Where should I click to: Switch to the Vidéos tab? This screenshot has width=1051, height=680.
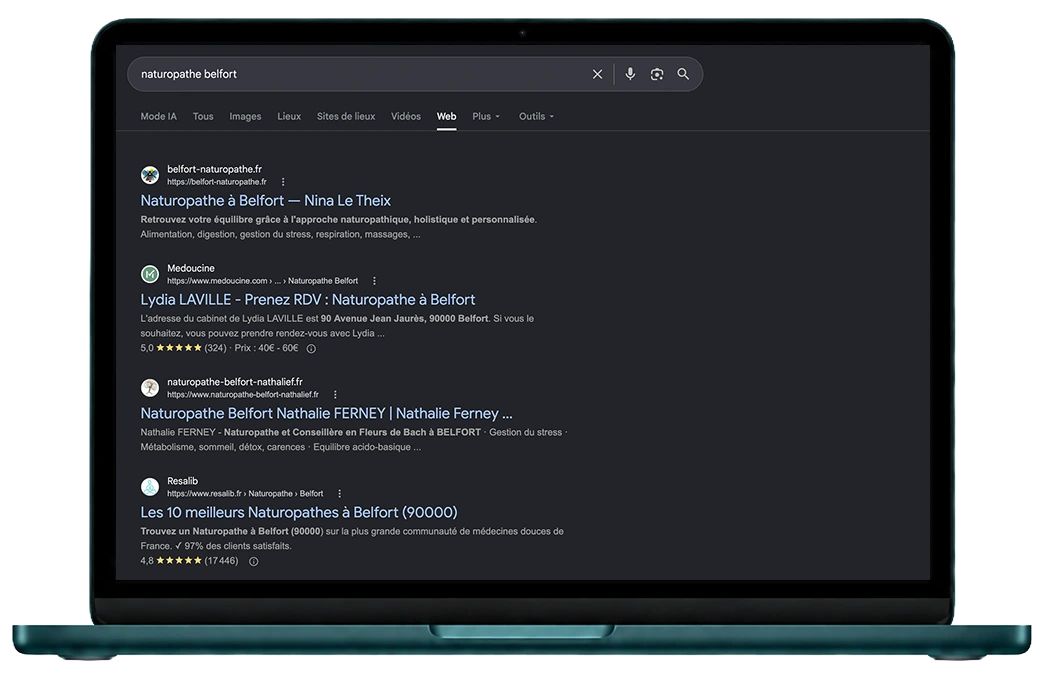406,117
